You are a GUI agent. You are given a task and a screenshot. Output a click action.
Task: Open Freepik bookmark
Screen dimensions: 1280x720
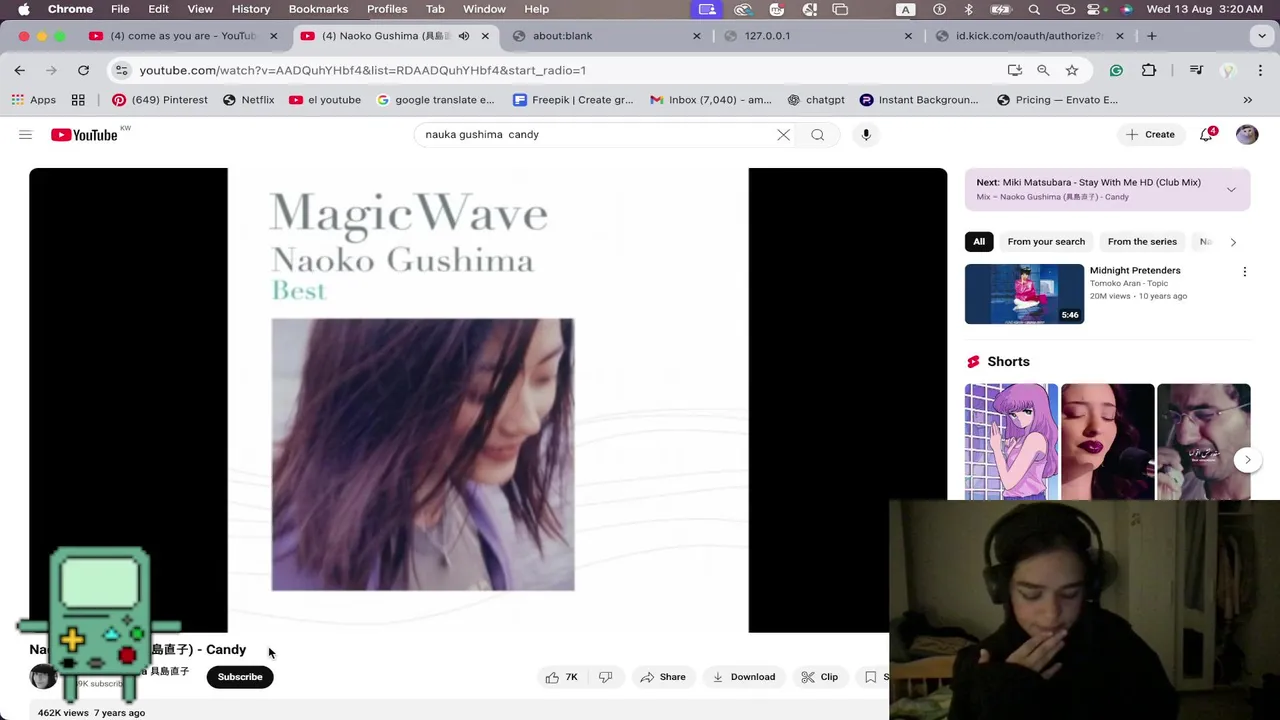(x=573, y=100)
